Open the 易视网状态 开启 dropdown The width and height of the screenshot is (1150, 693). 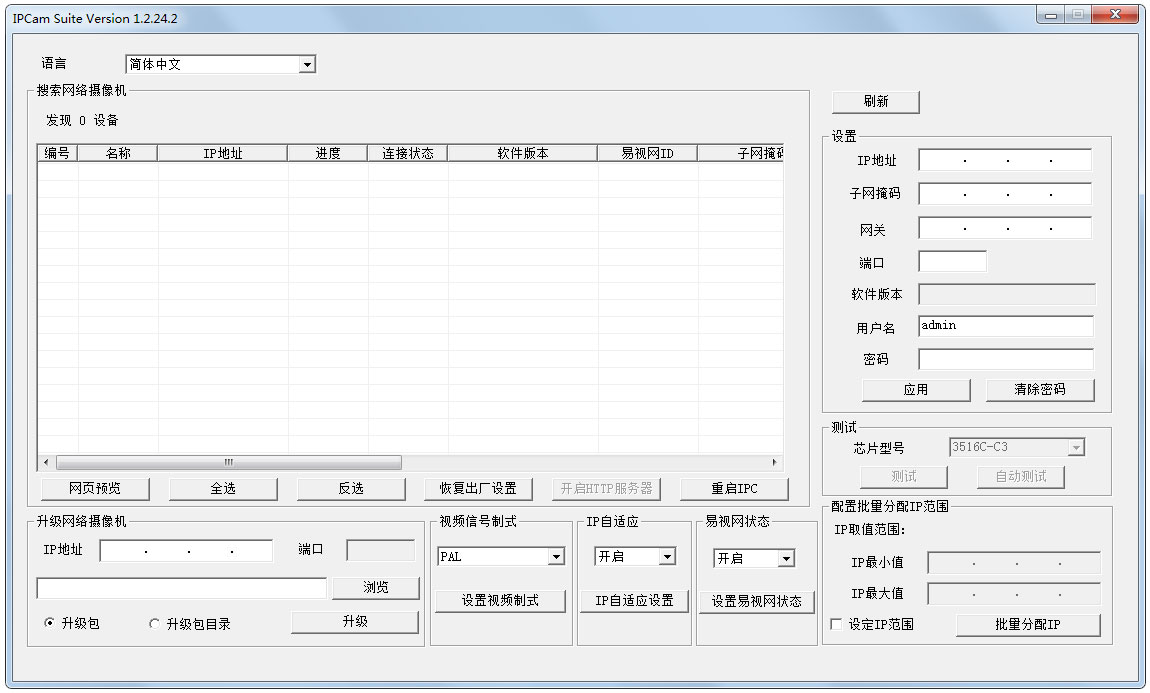pos(785,556)
